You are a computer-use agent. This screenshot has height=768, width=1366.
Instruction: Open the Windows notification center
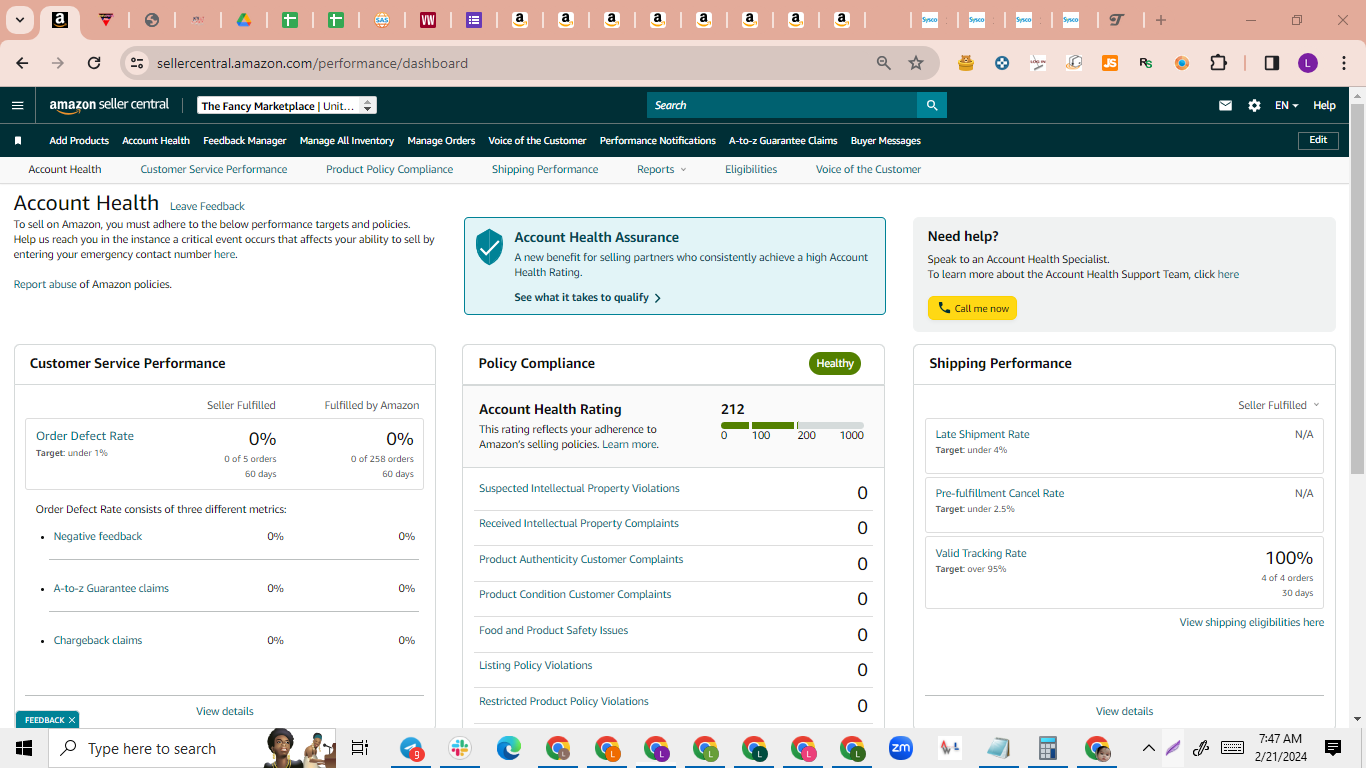pos(1333,748)
